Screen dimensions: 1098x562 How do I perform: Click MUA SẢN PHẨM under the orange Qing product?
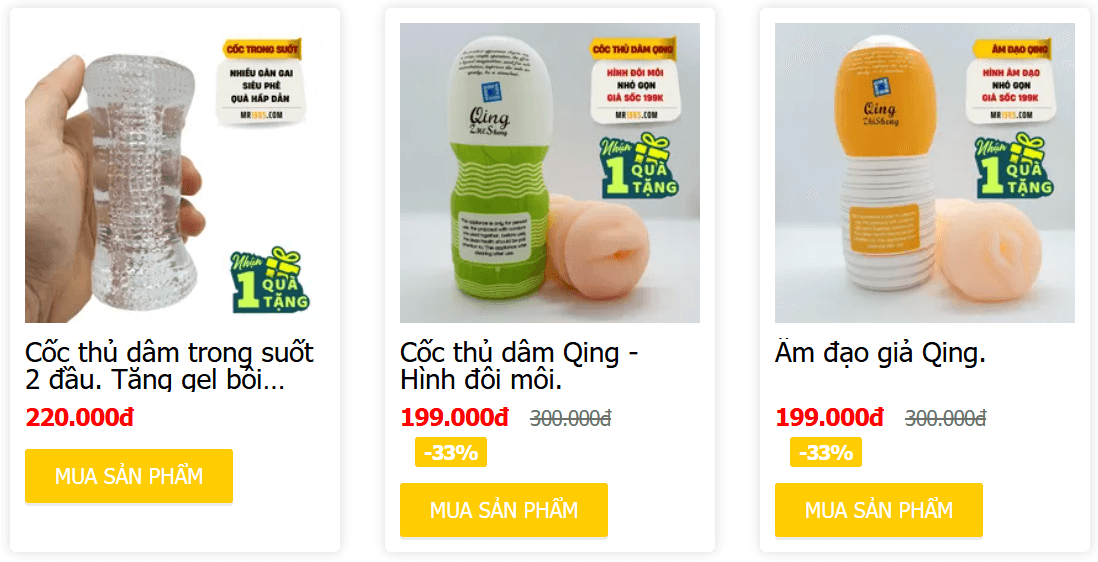pos(879,510)
